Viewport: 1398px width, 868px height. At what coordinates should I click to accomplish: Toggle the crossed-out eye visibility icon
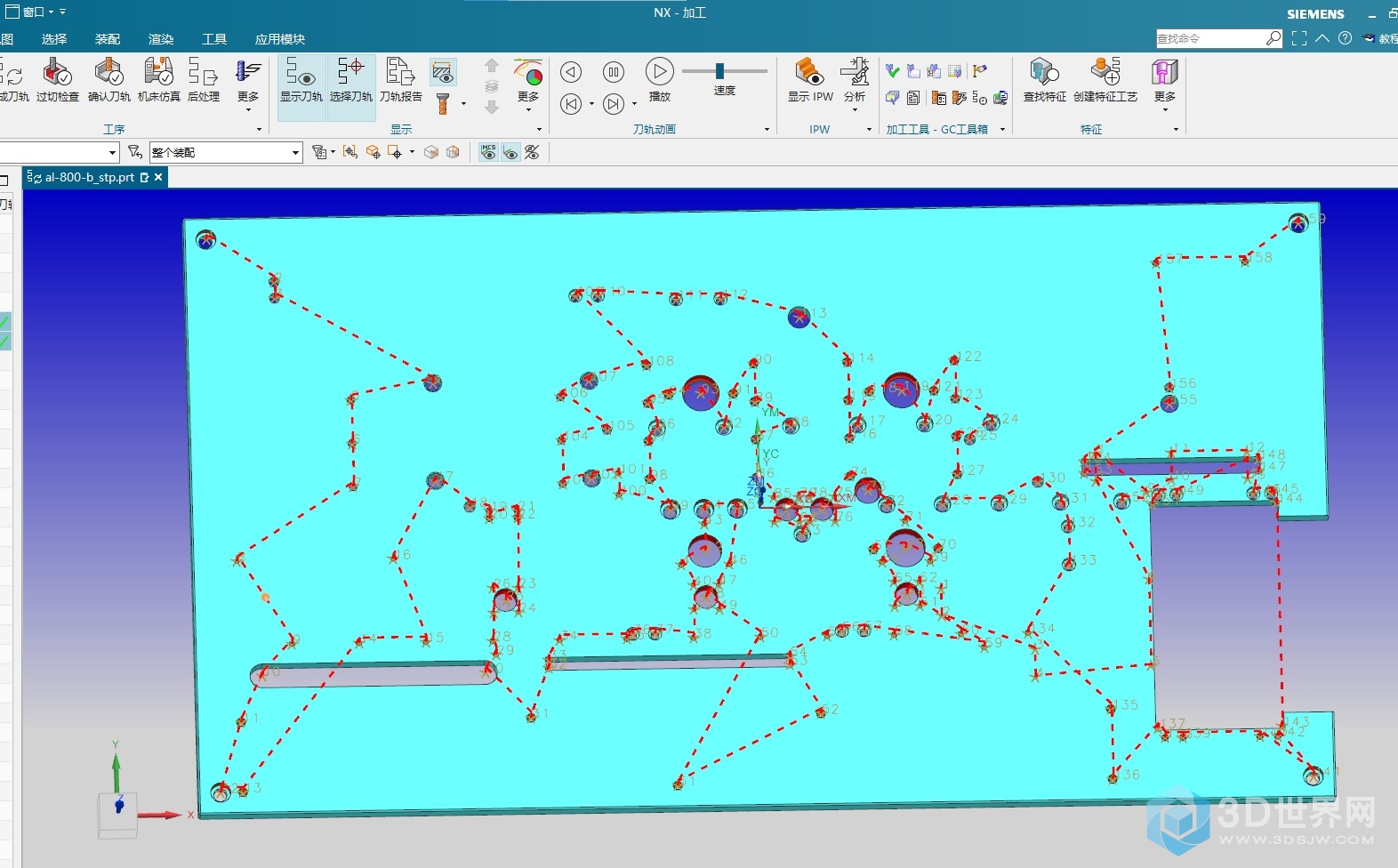click(532, 152)
